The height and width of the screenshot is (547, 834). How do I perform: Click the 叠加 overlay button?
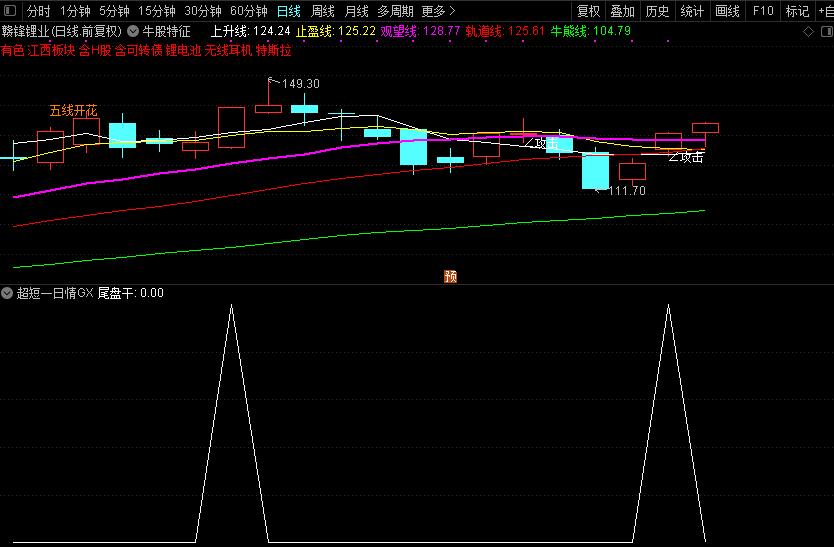(x=622, y=11)
